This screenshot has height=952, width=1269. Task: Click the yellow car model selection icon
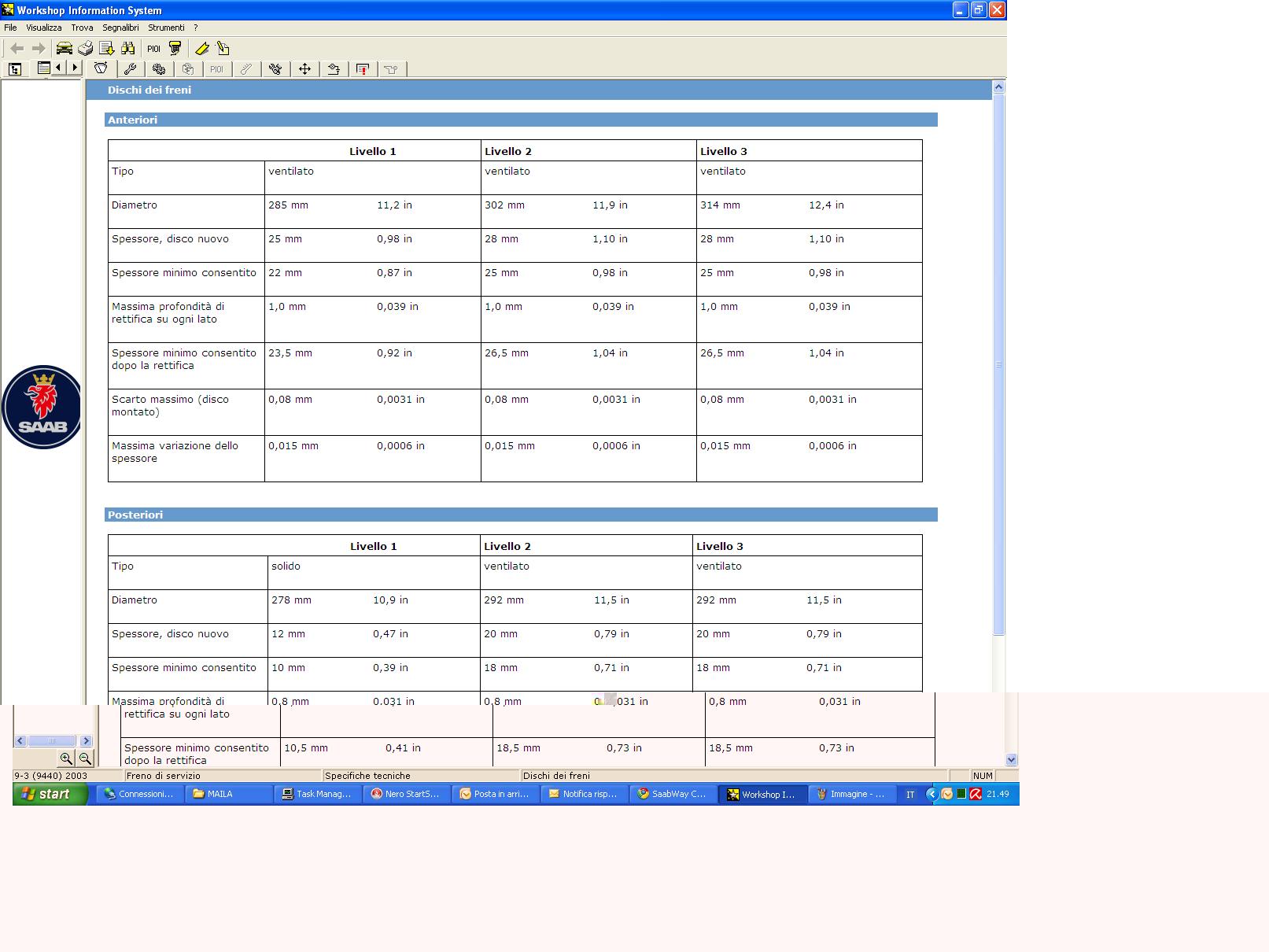(65, 49)
